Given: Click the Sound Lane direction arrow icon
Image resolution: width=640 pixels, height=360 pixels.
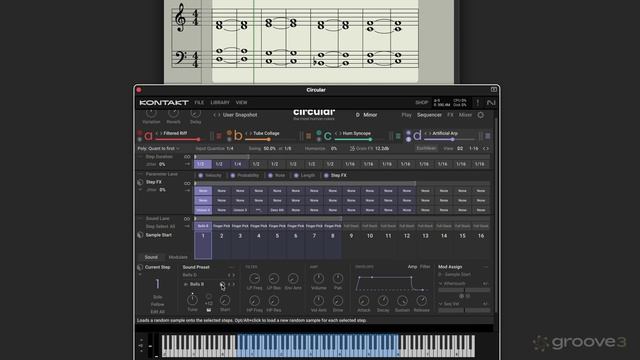Looking at the screenshot, I should 187,226.
